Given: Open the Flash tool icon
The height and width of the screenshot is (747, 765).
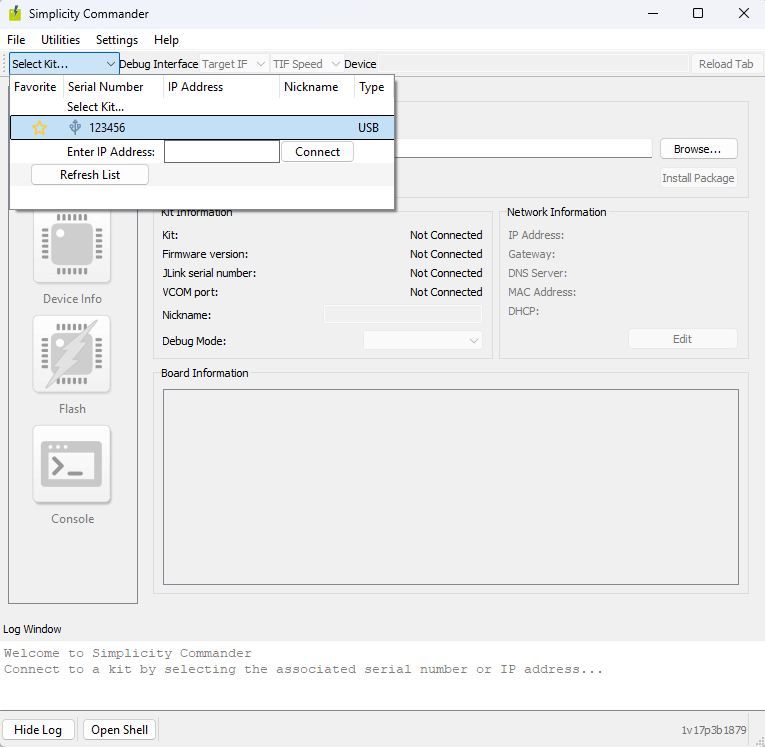Looking at the screenshot, I should point(72,354).
